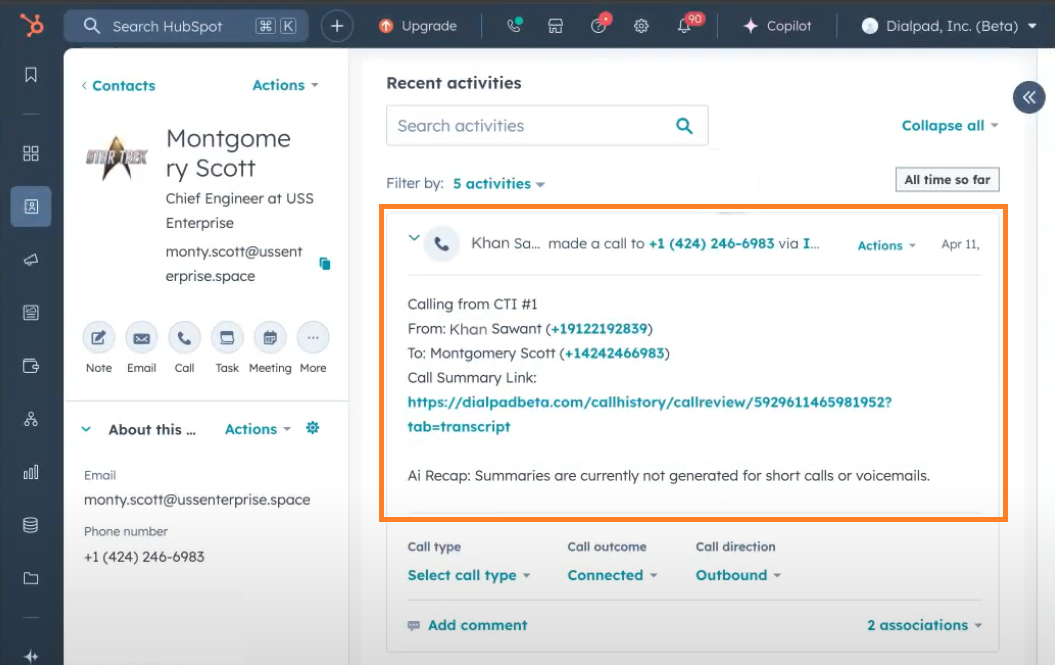Open the Bookmarks icon in left sidebar
This screenshot has height=665, width=1055.
[31, 75]
